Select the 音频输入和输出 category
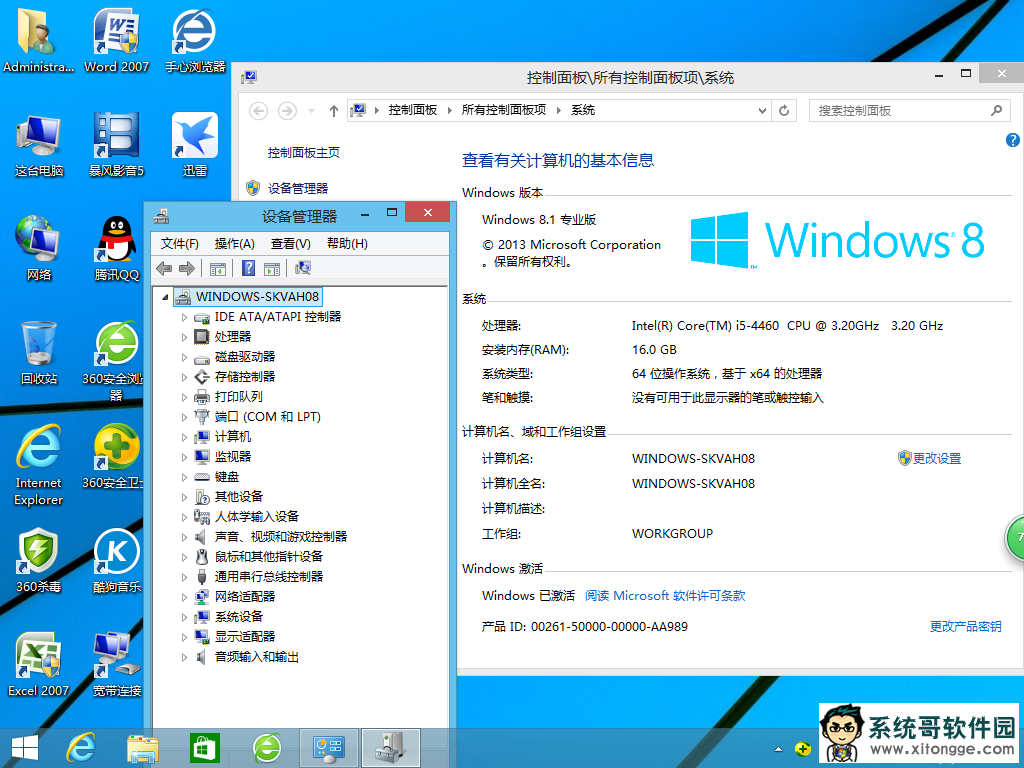Viewport: 1024px width, 768px height. (257, 657)
